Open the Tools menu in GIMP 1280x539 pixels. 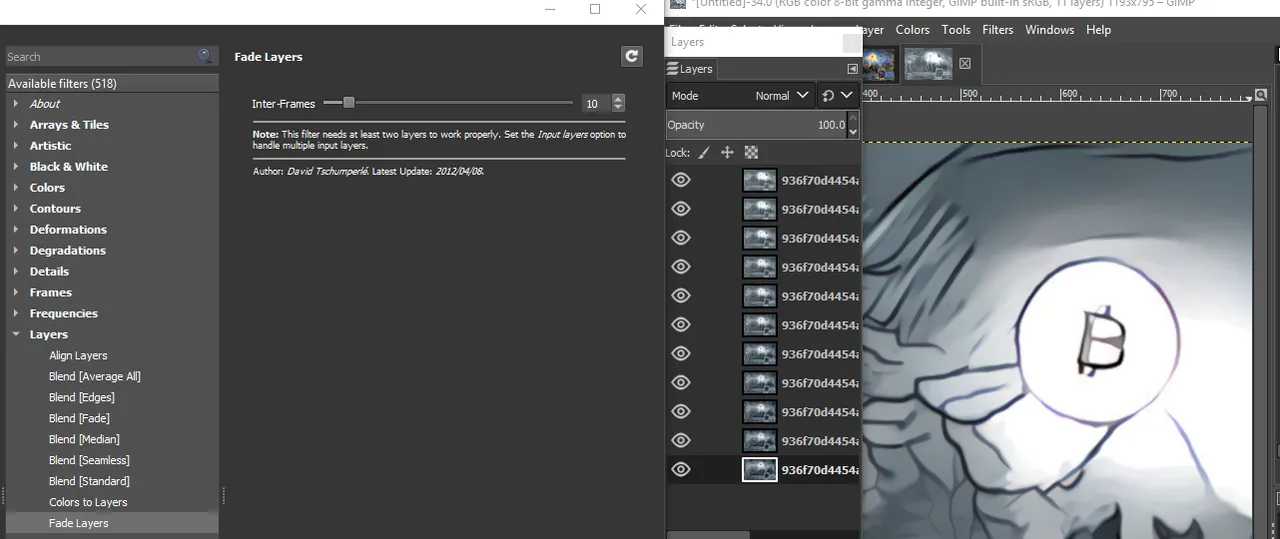(956, 30)
